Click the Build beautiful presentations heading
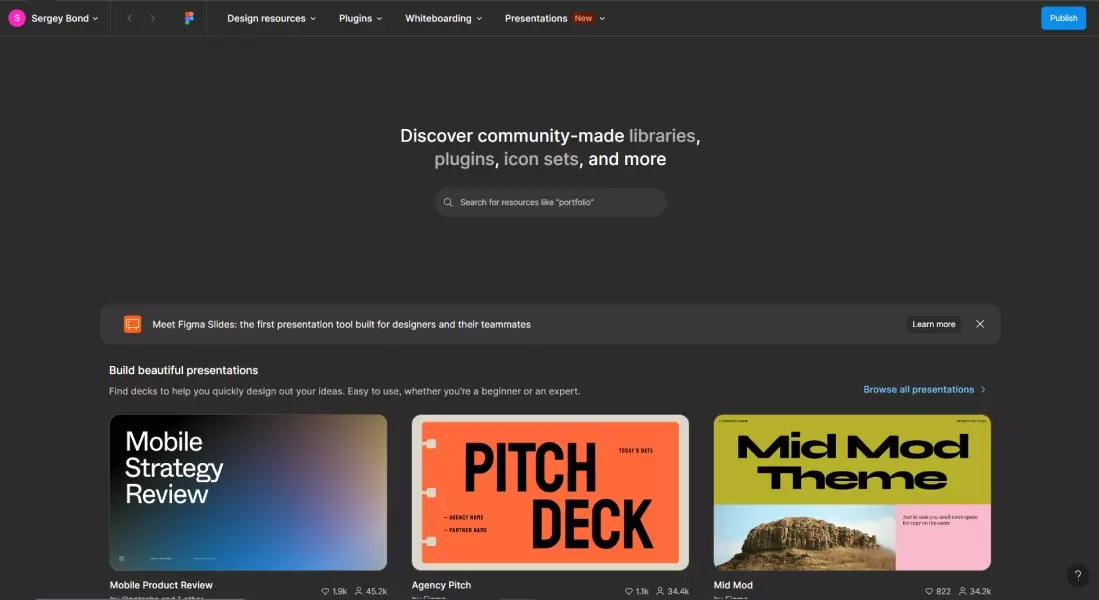 (x=184, y=370)
